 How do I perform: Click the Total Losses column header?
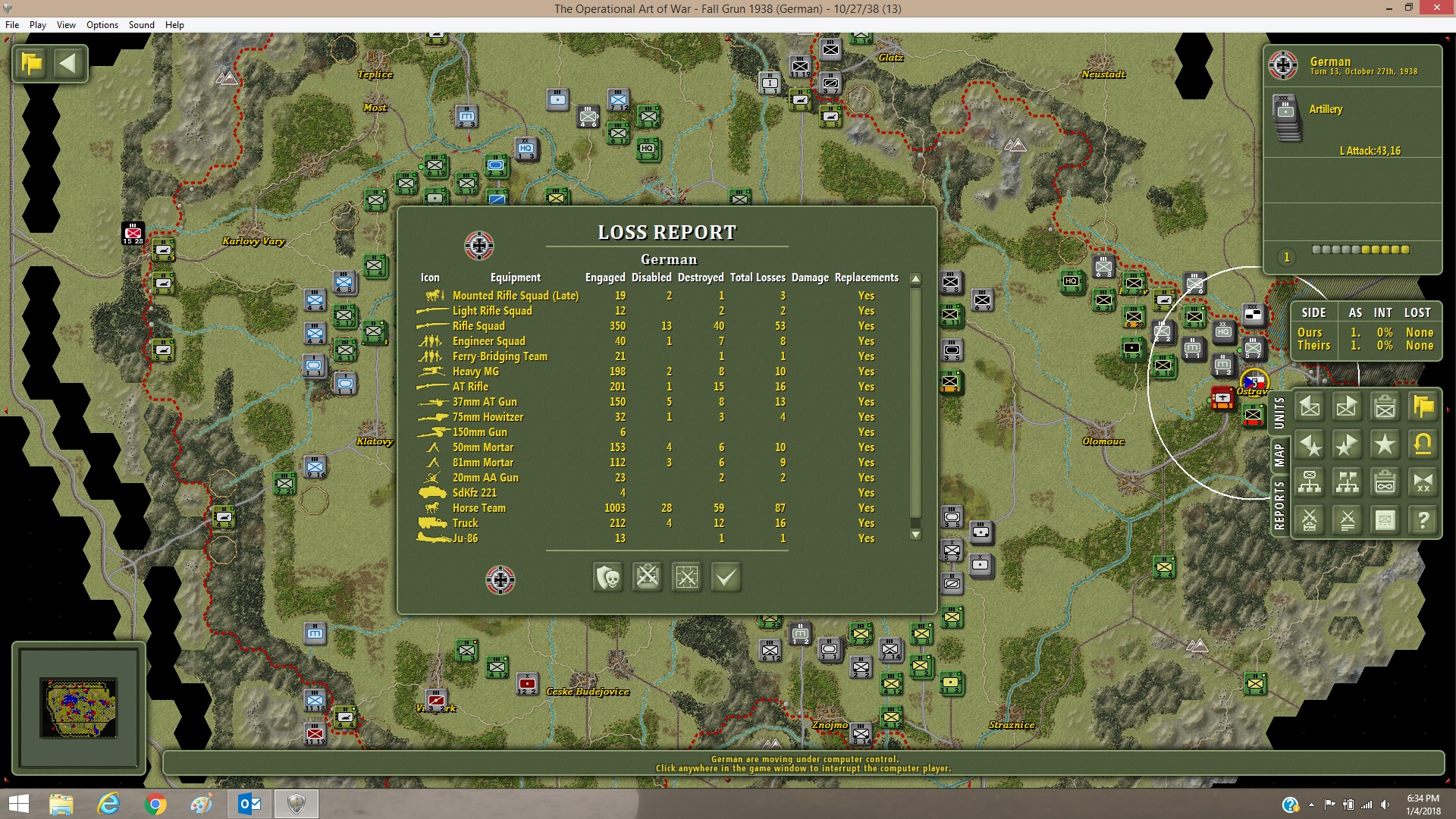[x=758, y=278]
